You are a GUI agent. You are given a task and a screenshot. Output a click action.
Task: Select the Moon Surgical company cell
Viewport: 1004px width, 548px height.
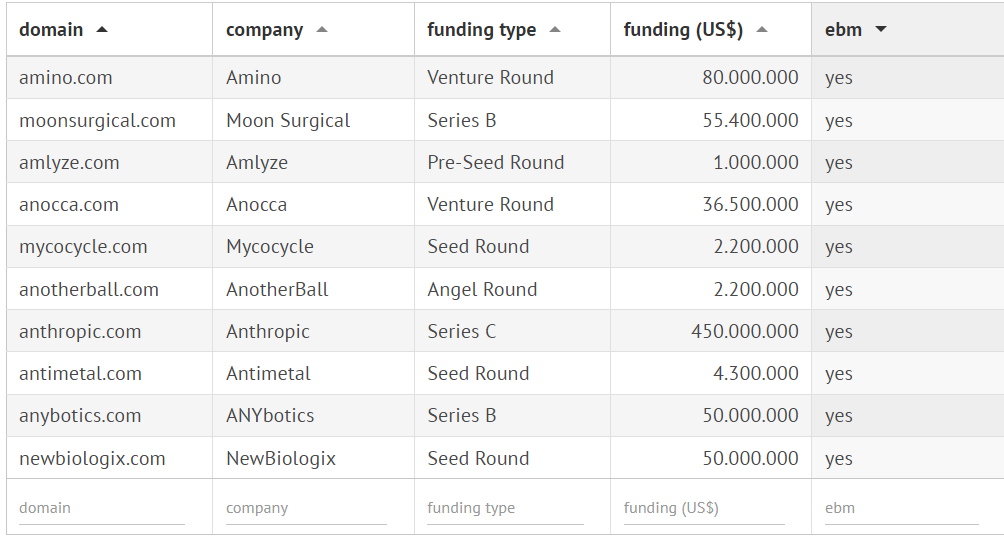pos(288,121)
